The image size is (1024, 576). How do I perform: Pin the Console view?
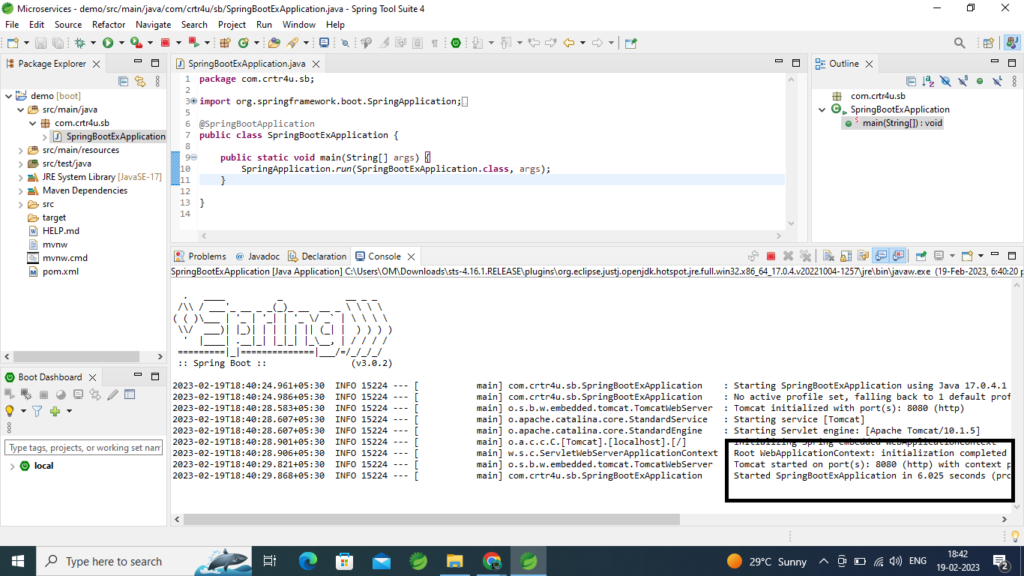pos(921,256)
